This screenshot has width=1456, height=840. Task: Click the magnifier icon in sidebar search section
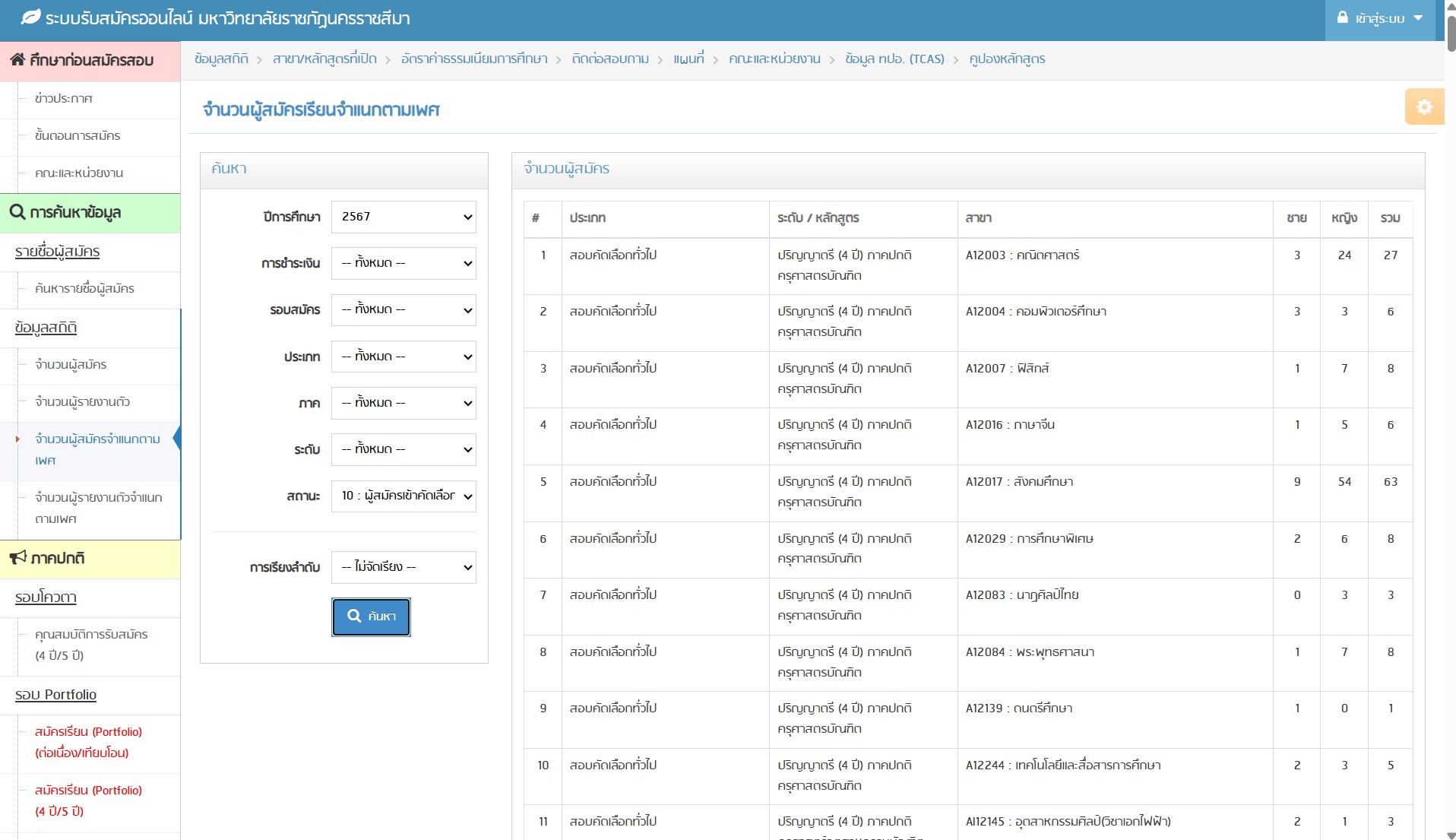(x=17, y=212)
